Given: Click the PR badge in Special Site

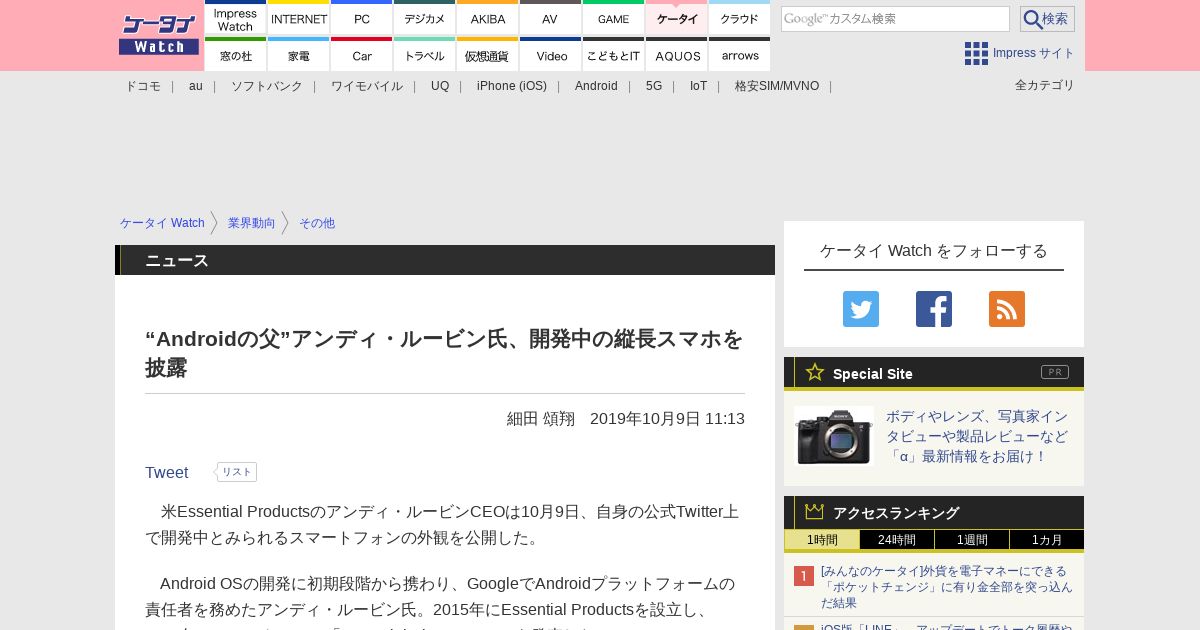Looking at the screenshot, I should [x=1055, y=372].
